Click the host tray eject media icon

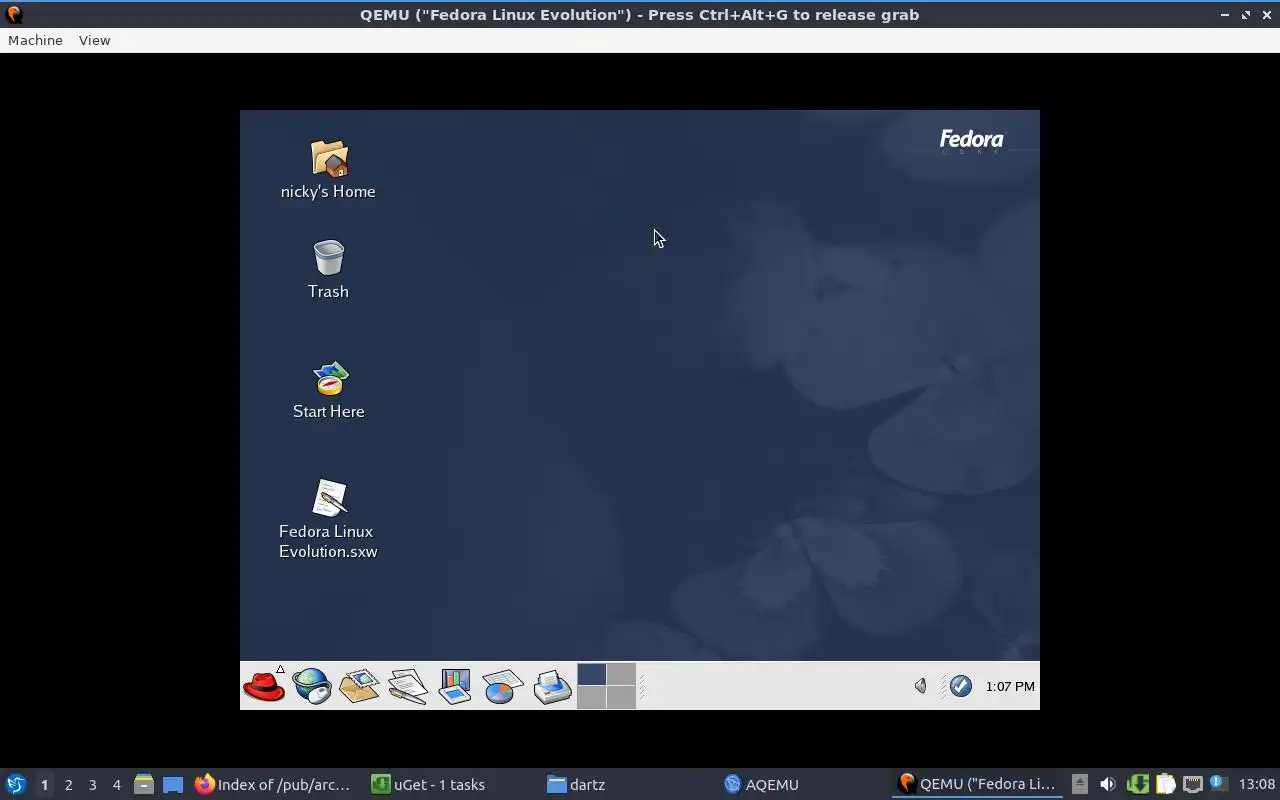pyautogui.click(x=1079, y=784)
